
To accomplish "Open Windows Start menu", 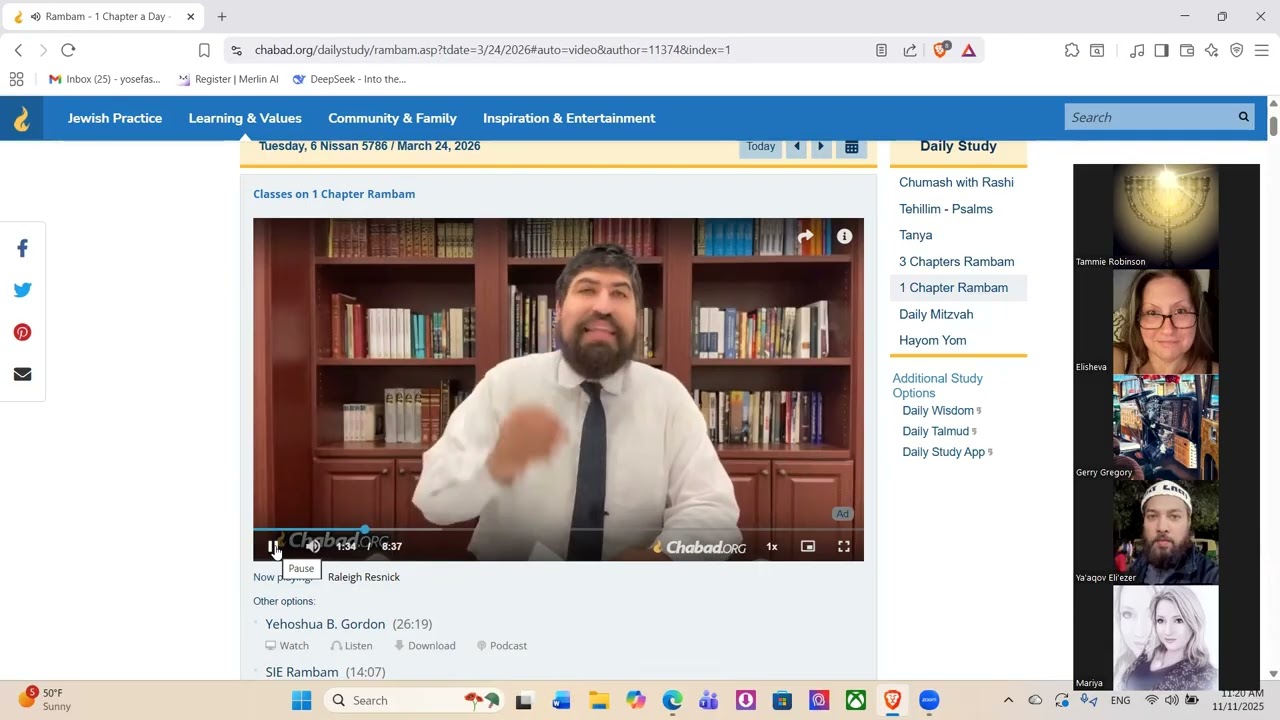I will click(301, 700).
